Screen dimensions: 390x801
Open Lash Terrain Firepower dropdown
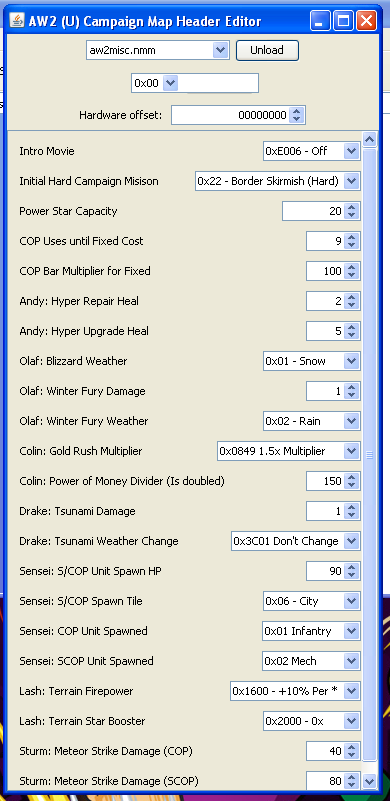point(351,691)
